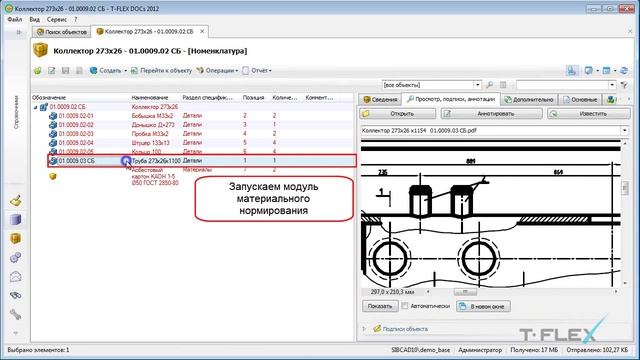
Task: Click the green refresh icon in the object toolbar
Action: tap(38, 71)
